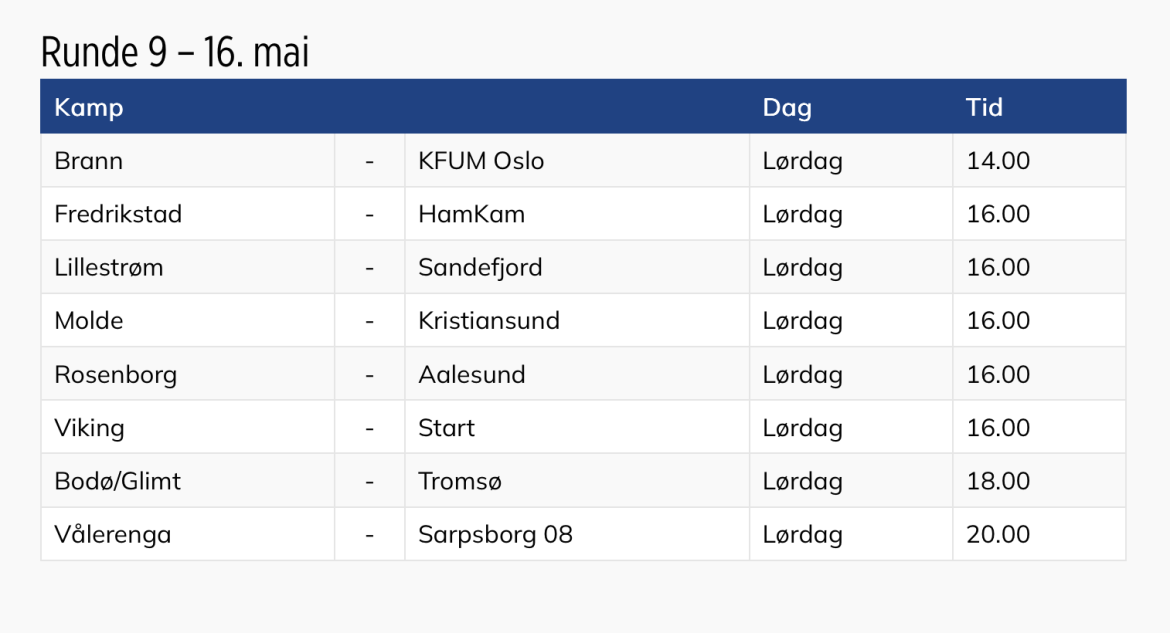Image resolution: width=1170 pixels, height=633 pixels.
Task: Click the Start away team
Action: pos(446,428)
